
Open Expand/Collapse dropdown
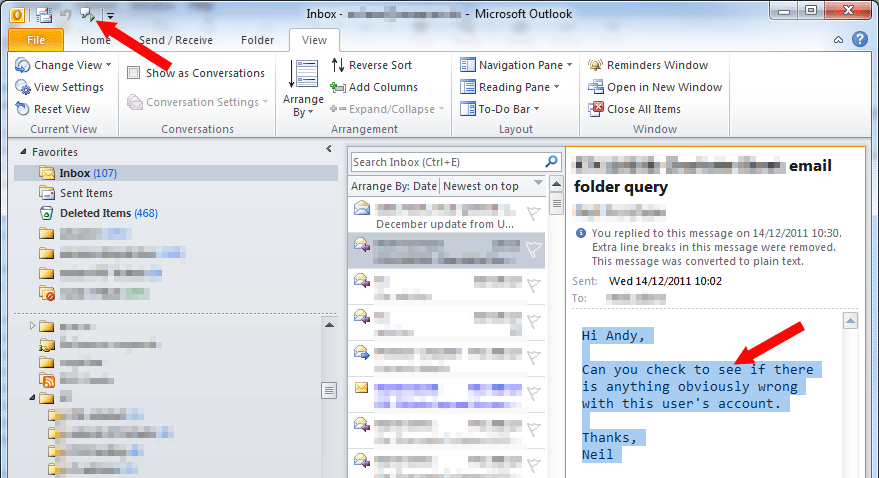(387, 109)
